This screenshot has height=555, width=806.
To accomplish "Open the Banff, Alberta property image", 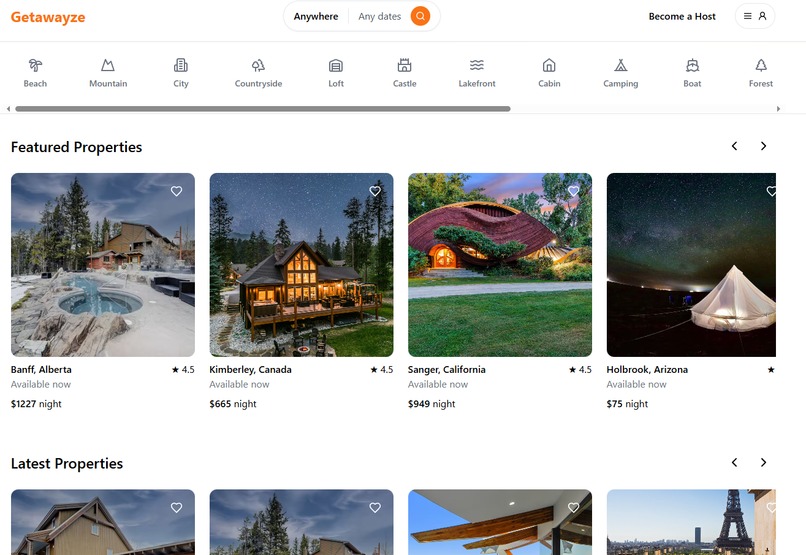I will tap(103, 265).
